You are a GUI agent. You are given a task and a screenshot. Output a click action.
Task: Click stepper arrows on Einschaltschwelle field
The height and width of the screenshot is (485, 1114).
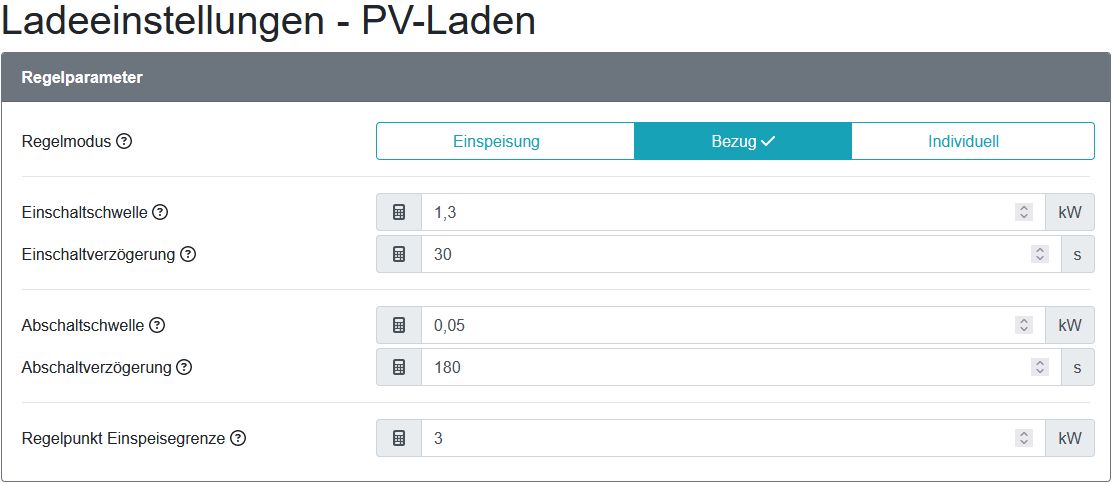click(x=1023, y=212)
